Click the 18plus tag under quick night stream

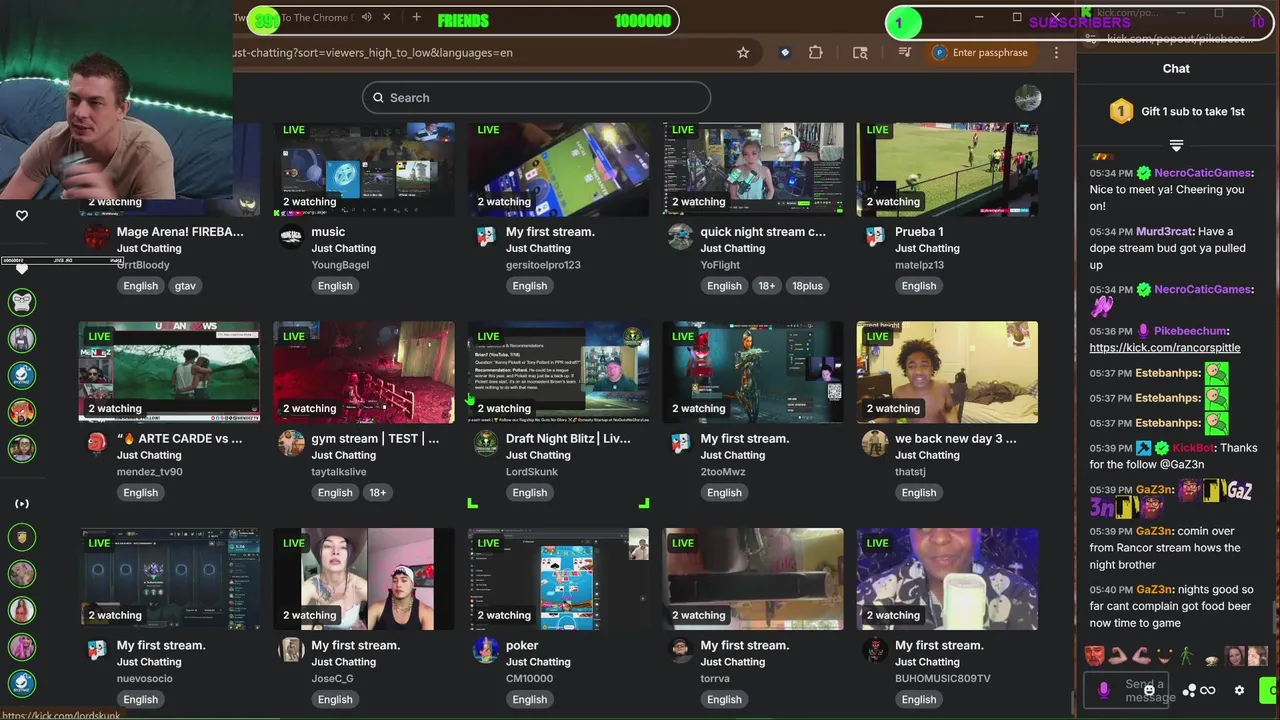pos(807,286)
